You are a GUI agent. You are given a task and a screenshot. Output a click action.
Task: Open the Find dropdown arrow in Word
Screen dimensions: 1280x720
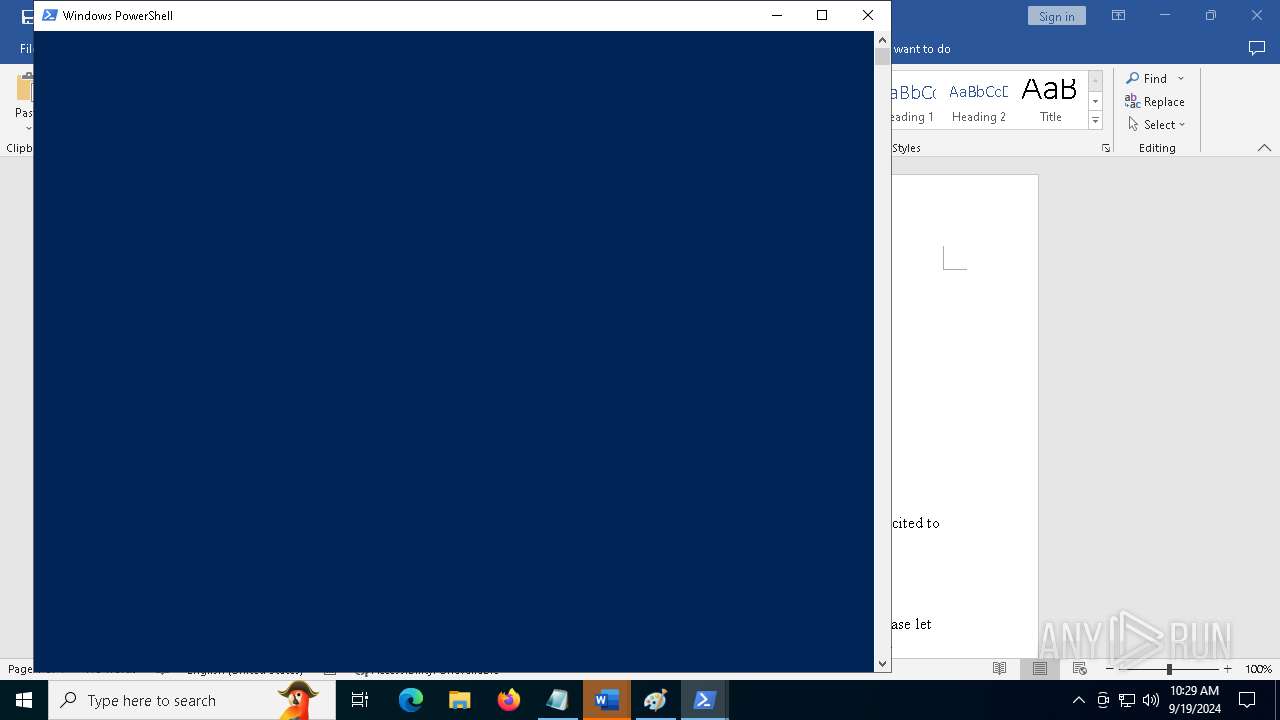[x=1180, y=78]
